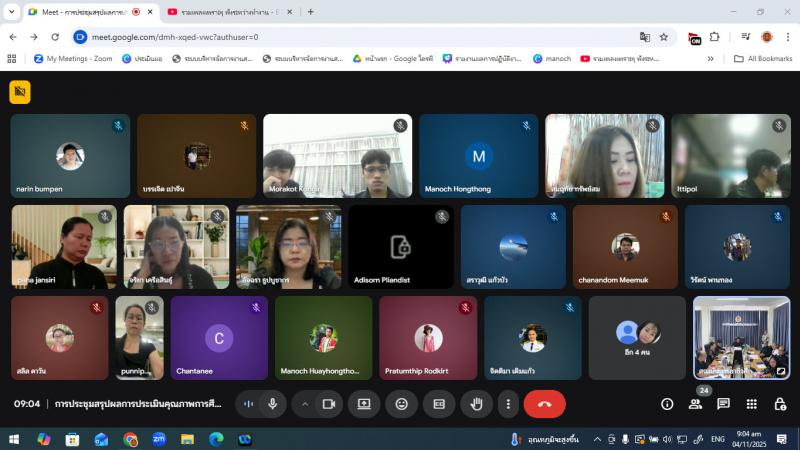
Task: Open the participants people panel icon
Action: tap(695, 404)
